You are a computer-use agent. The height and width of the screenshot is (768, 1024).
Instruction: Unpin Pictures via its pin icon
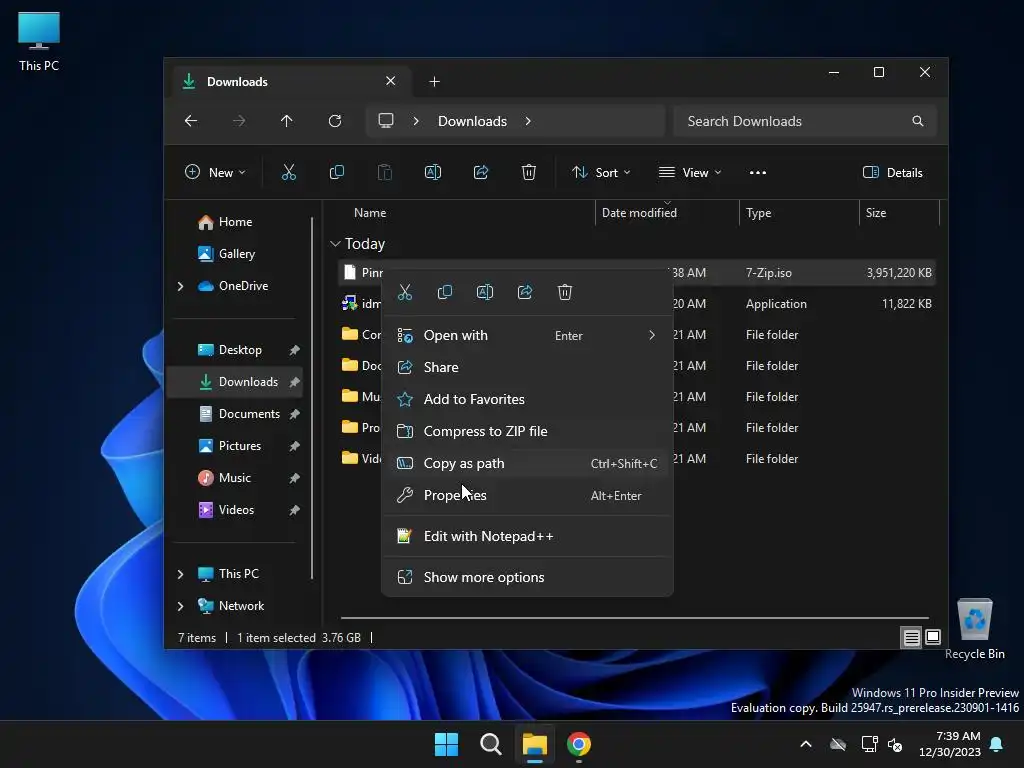coord(295,446)
